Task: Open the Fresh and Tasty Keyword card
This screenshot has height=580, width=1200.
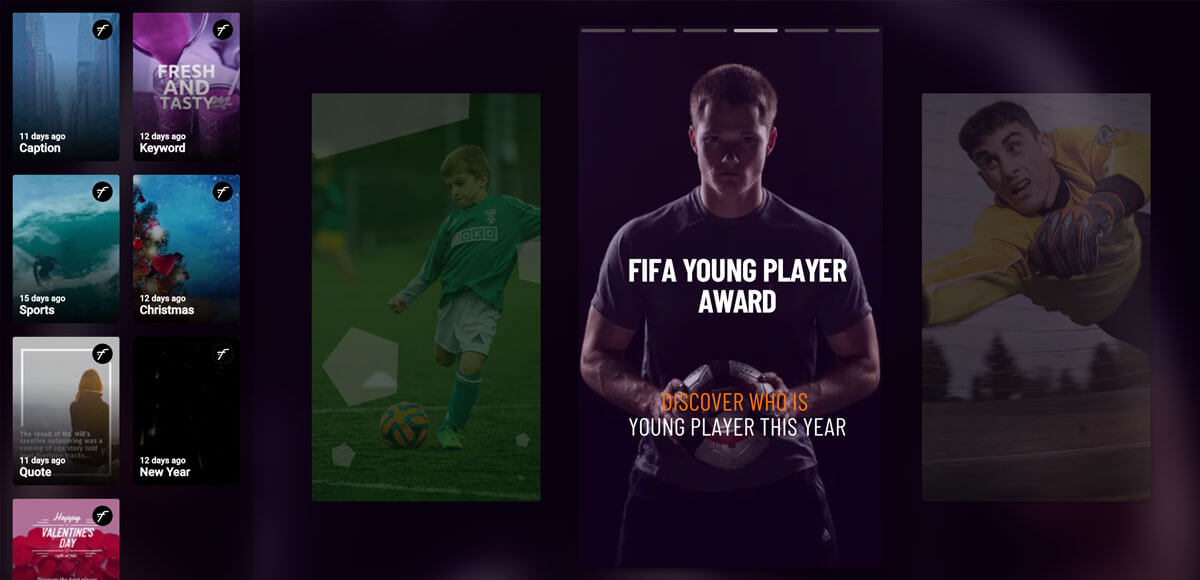Action: pyautogui.click(x=186, y=87)
